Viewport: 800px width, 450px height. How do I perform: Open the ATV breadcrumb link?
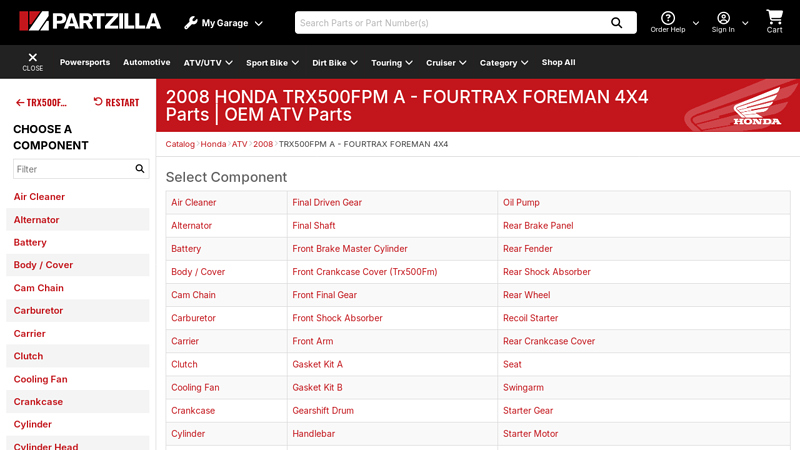[239, 144]
